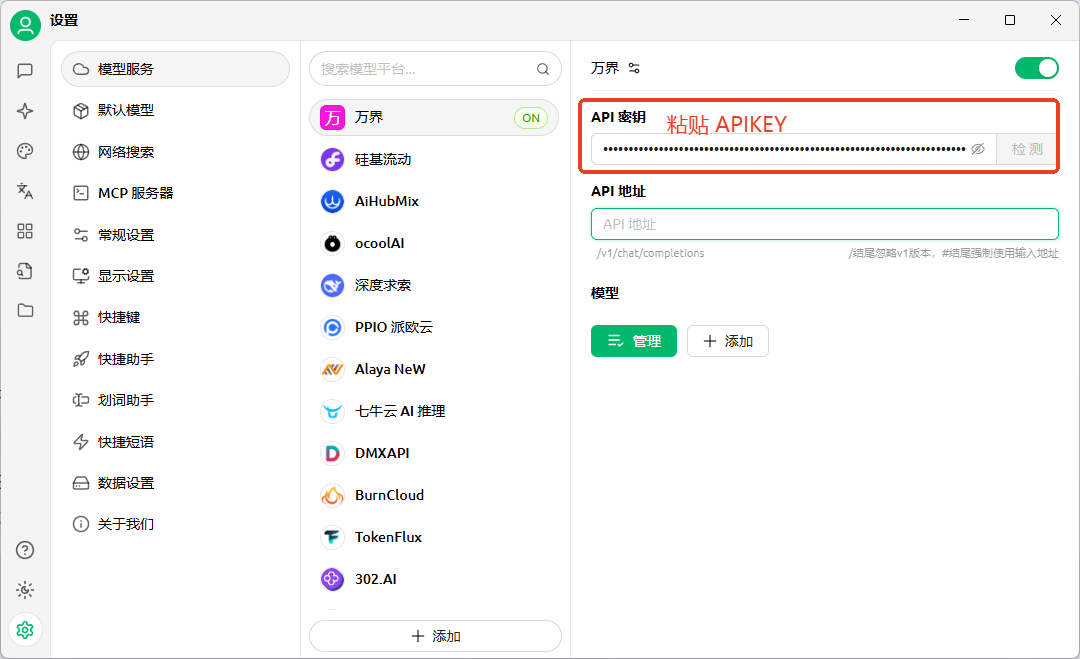Image resolution: width=1080 pixels, height=659 pixels.
Task: Open 常规设置 page
Action: [176, 235]
